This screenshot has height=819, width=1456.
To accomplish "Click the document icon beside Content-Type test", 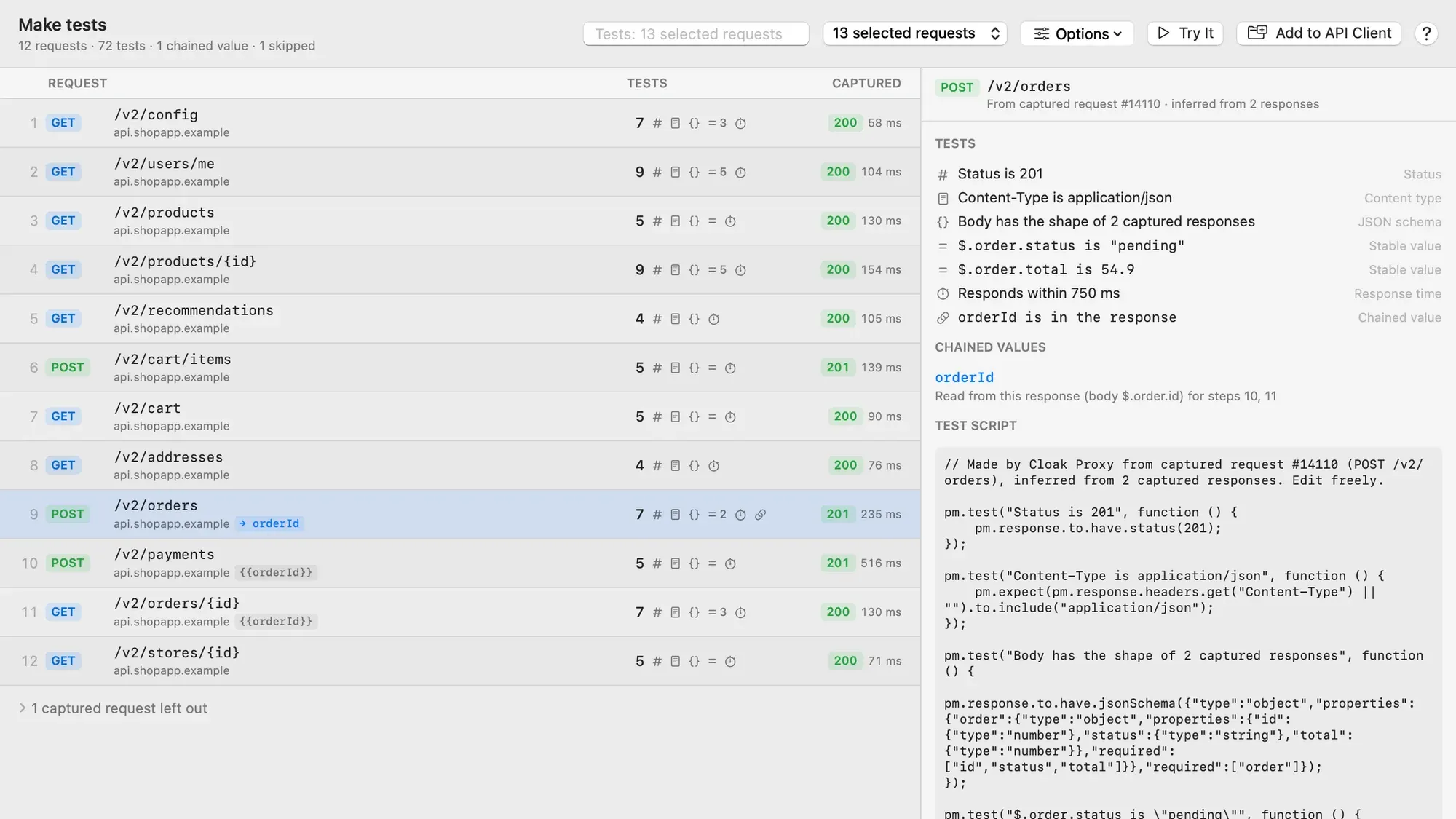I will [x=943, y=198].
